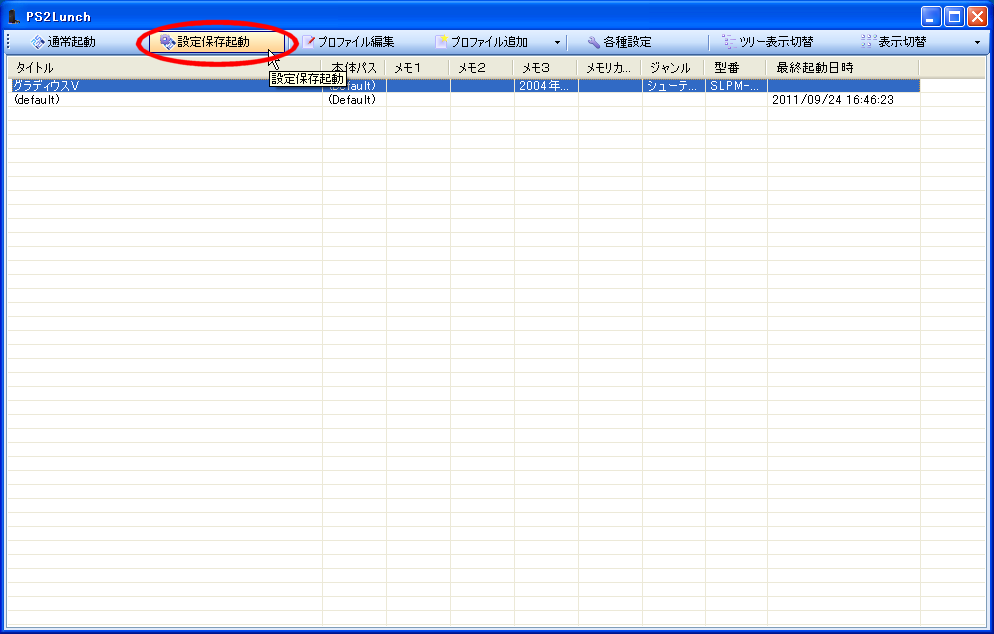
Task: Click the 設定保存起動 toolbar button
Action: click(x=217, y=42)
